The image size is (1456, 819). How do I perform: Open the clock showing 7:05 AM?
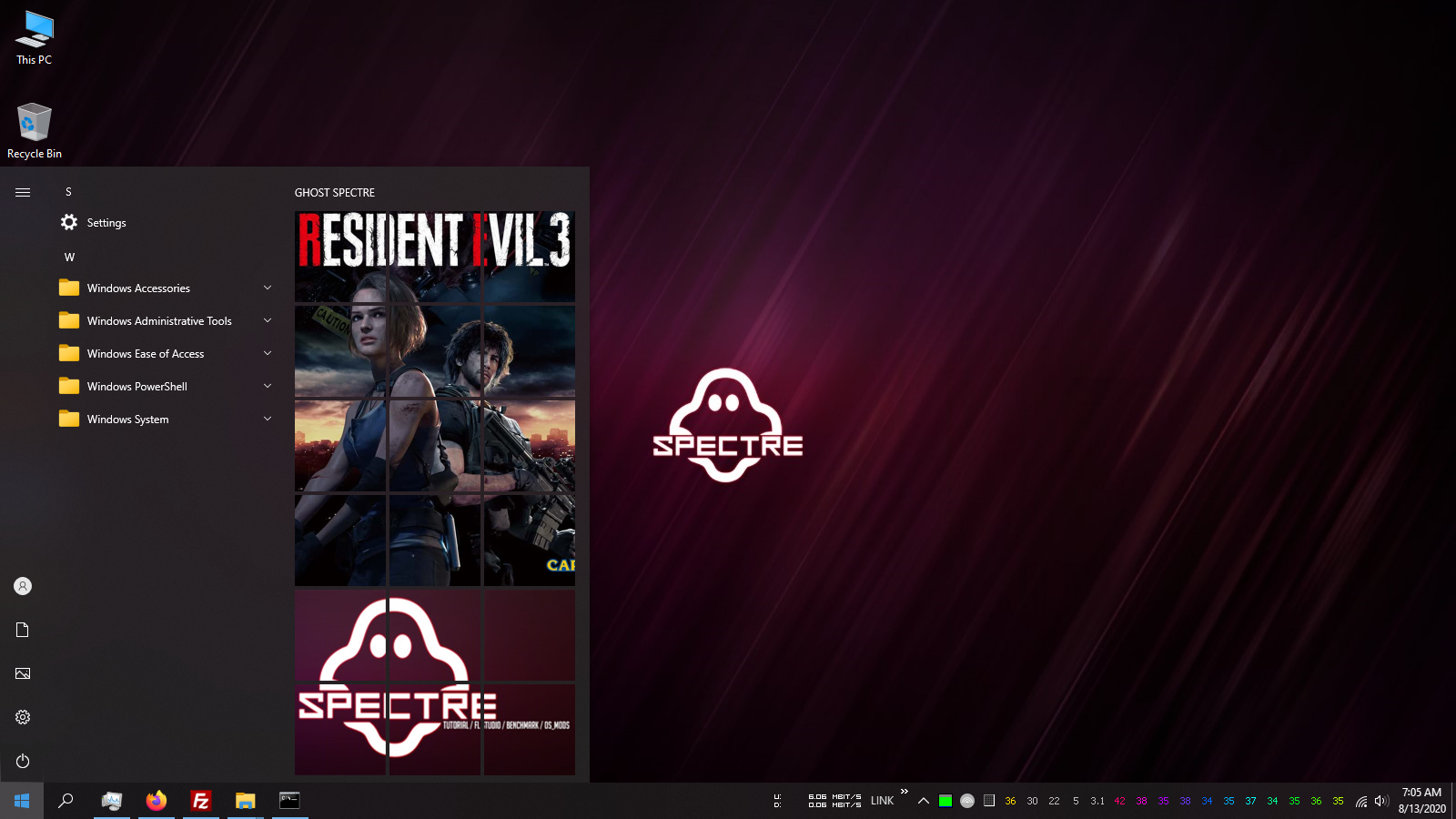tap(1421, 801)
